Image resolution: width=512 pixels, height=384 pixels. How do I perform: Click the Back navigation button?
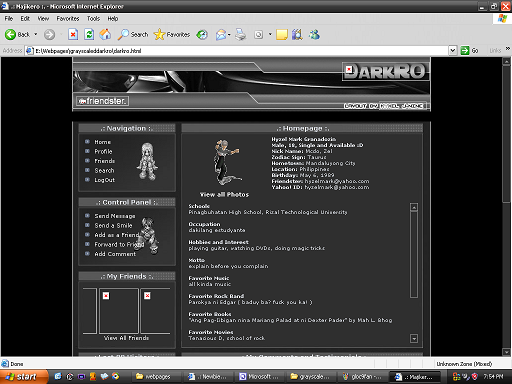[17, 34]
